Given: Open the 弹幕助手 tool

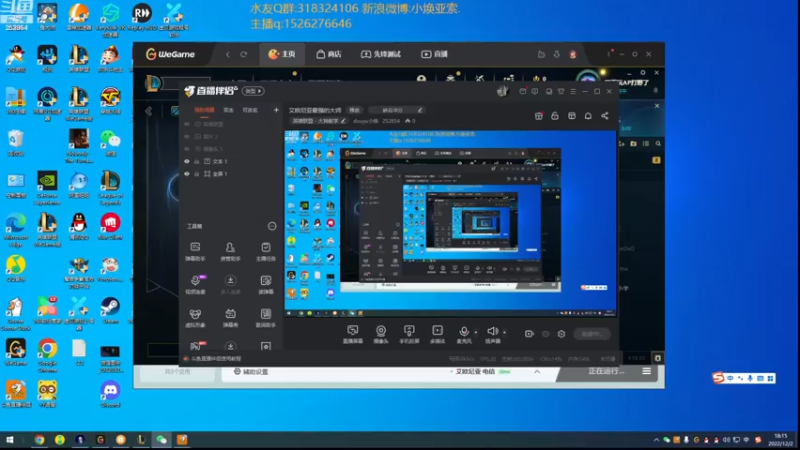Looking at the screenshot, I should (195, 252).
